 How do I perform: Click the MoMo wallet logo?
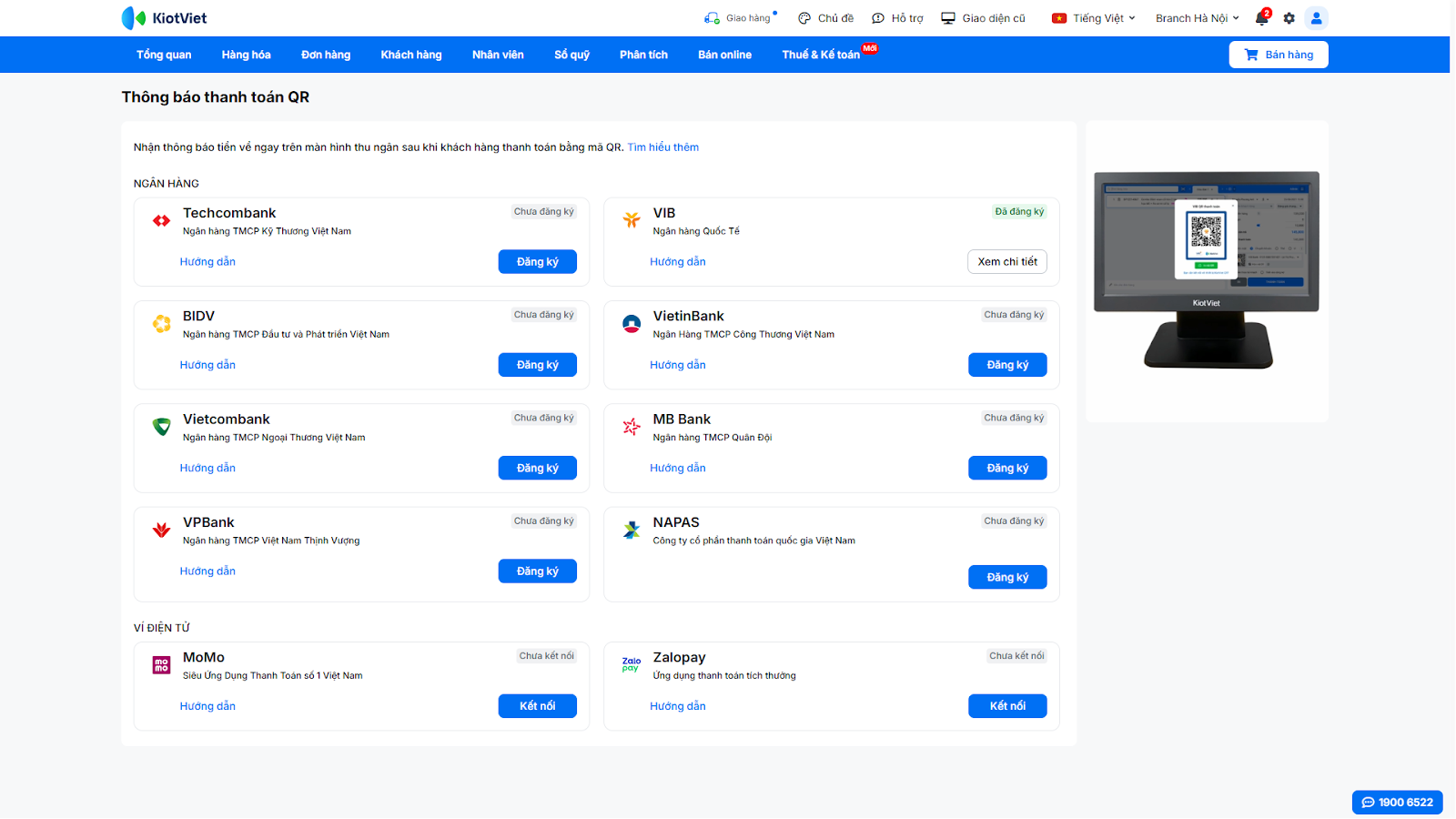pyautogui.click(x=161, y=665)
